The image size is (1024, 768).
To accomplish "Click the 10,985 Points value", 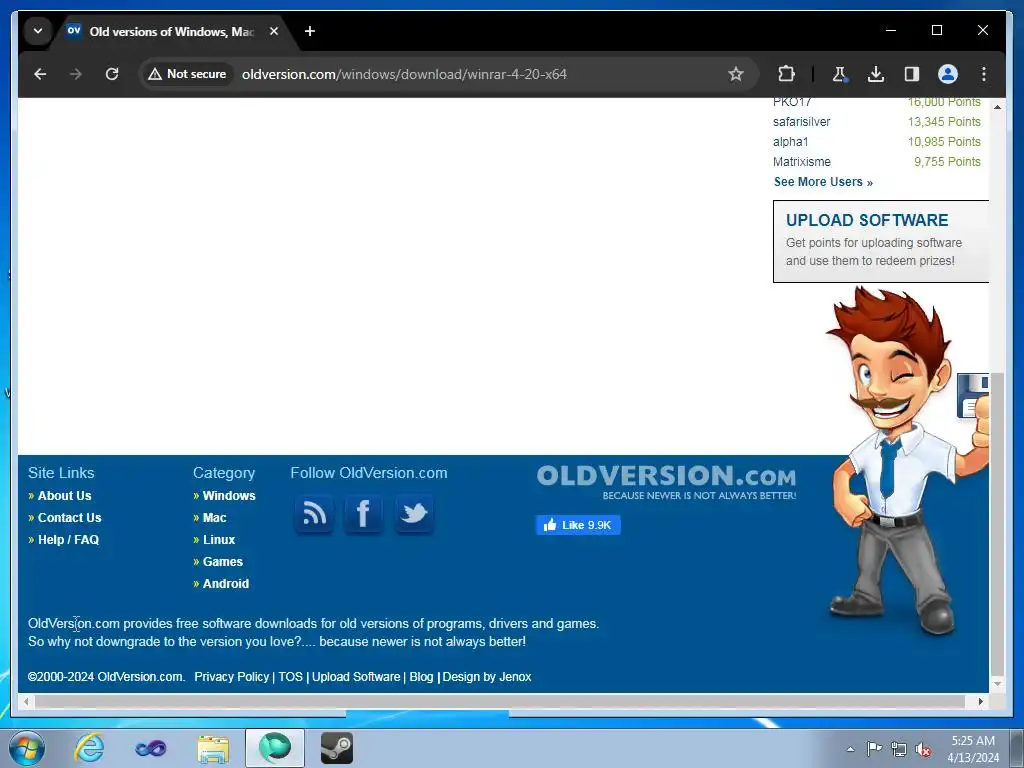I will 944,142.
